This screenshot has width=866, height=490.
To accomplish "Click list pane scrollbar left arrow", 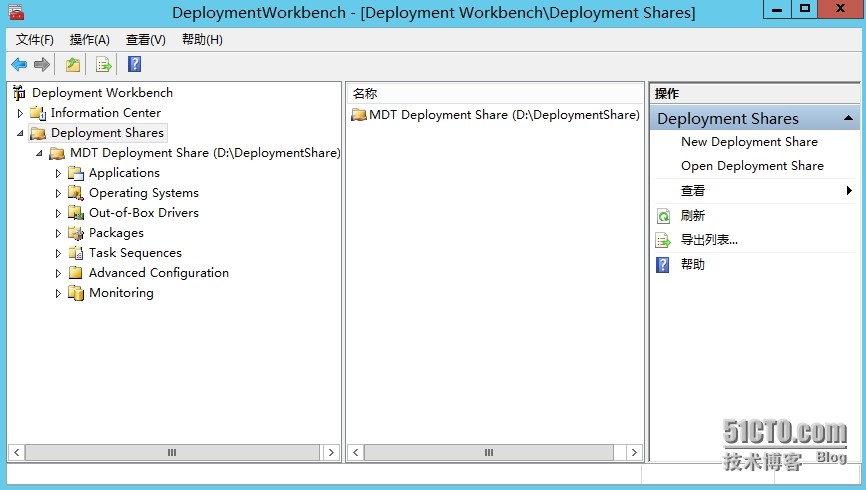I will click(356, 452).
